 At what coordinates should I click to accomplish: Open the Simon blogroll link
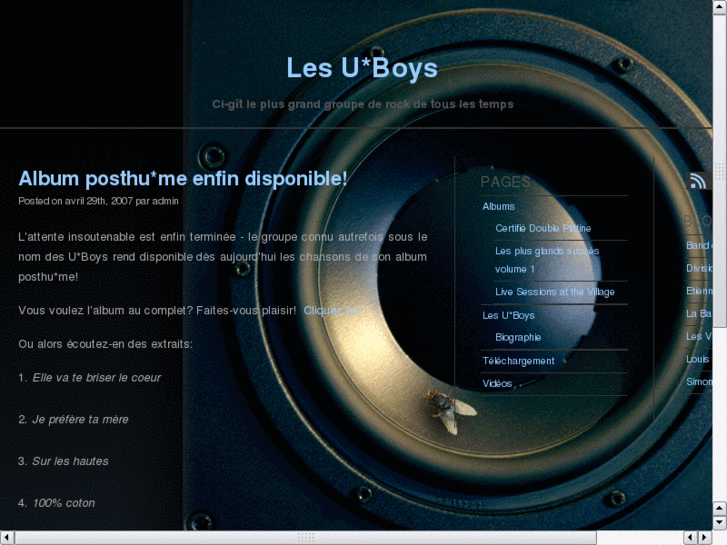click(x=699, y=382)
